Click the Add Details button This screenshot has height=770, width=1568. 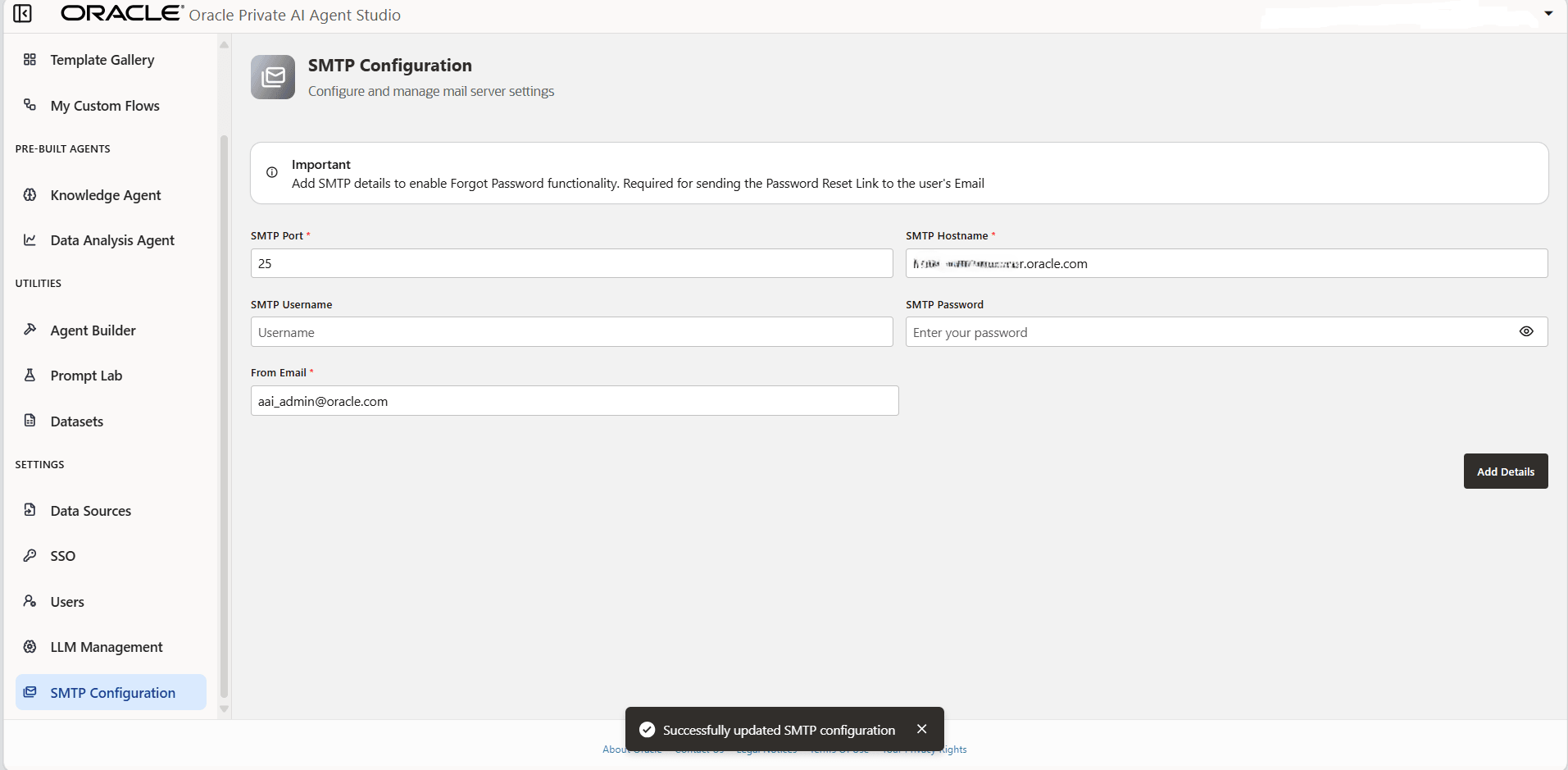coord(1505,471)
